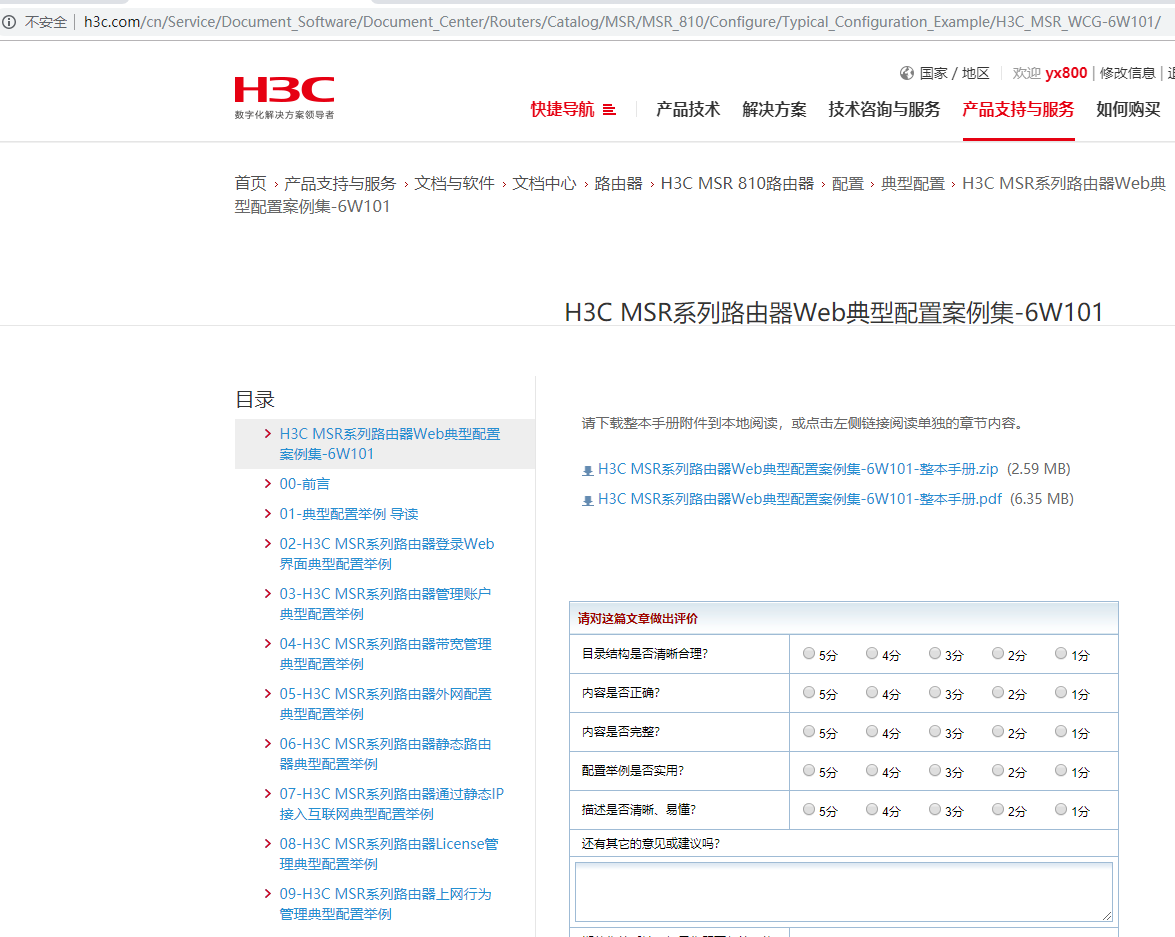Click arrow beside 03 管理账户 entry
This screenshot has width=1175, height=937.
coord(268,594)
